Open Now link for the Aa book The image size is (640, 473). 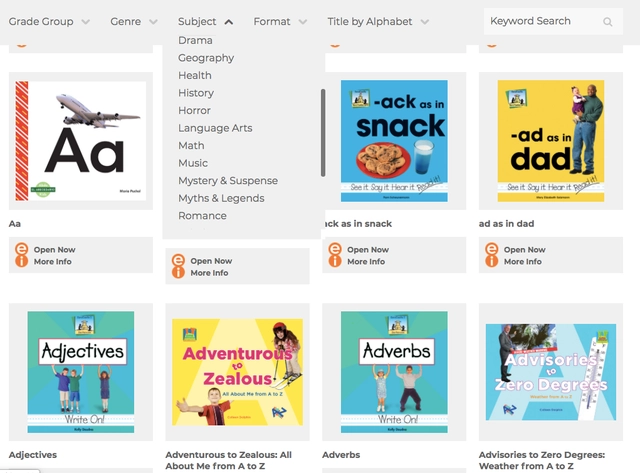54,250
